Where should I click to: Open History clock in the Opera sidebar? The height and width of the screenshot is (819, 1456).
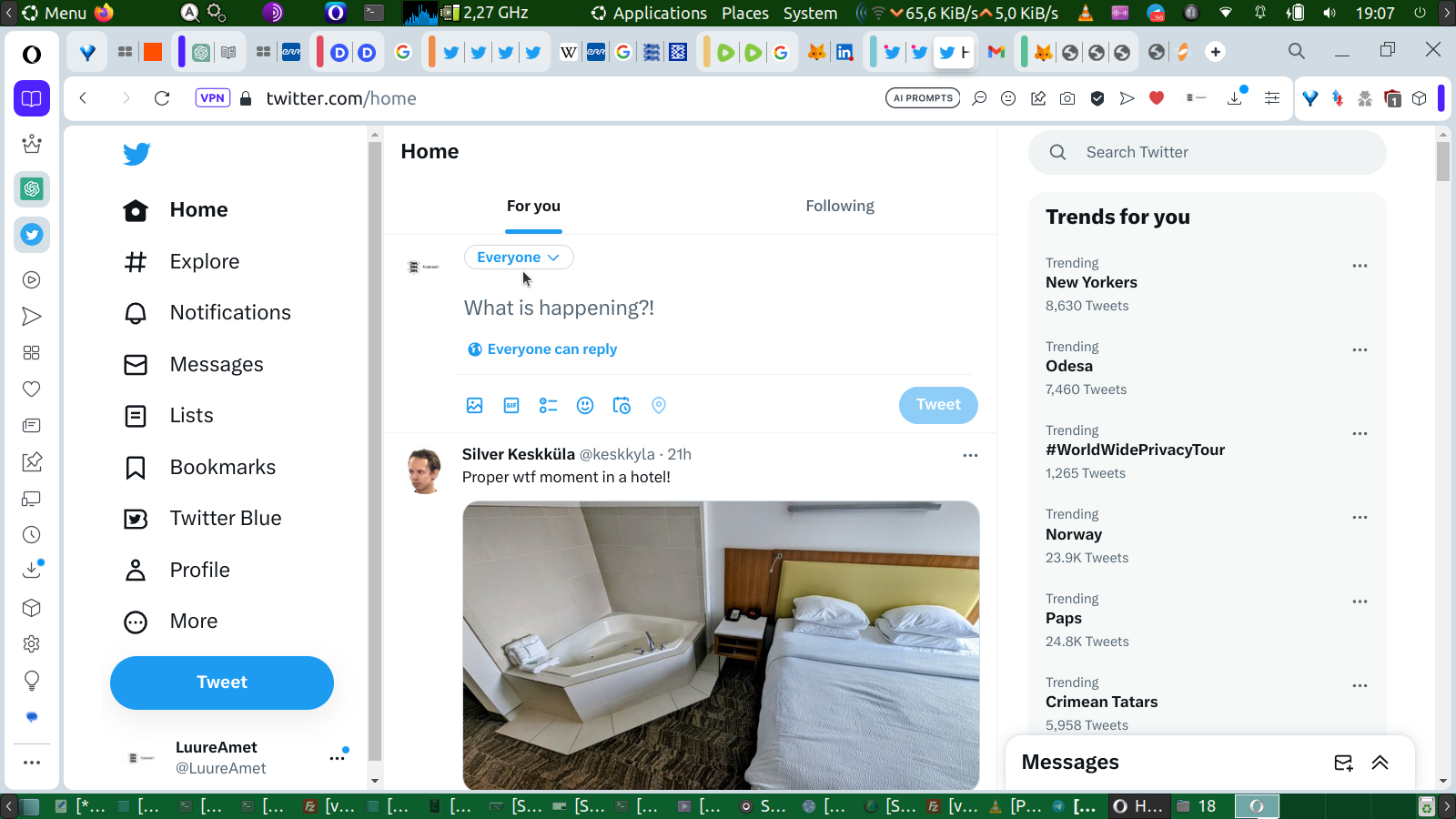click(32, 535)
